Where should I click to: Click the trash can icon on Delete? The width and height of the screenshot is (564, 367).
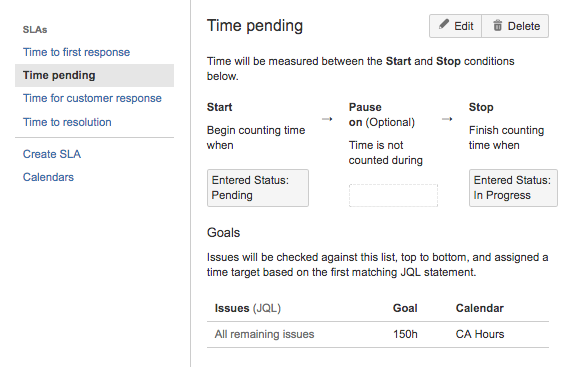[497, 26]
